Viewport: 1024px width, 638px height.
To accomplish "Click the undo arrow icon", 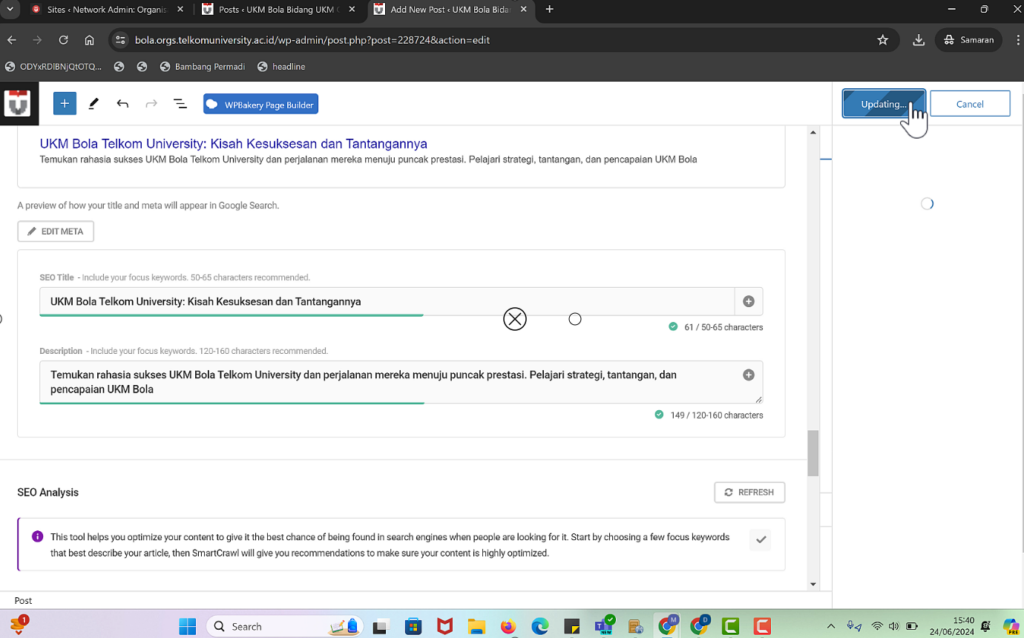I will [x=121, y=103].
